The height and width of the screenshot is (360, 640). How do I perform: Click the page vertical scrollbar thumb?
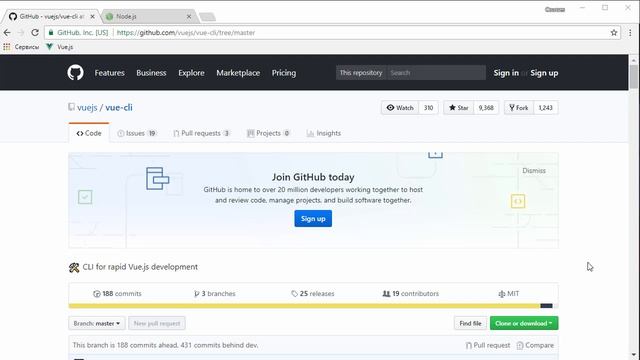coord(633,77)
